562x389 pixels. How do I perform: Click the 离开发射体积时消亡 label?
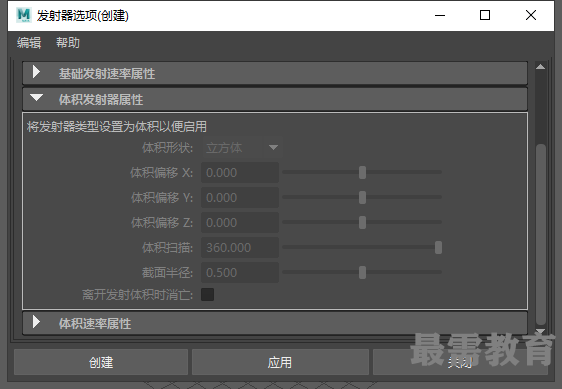click(x=138, y=295)
